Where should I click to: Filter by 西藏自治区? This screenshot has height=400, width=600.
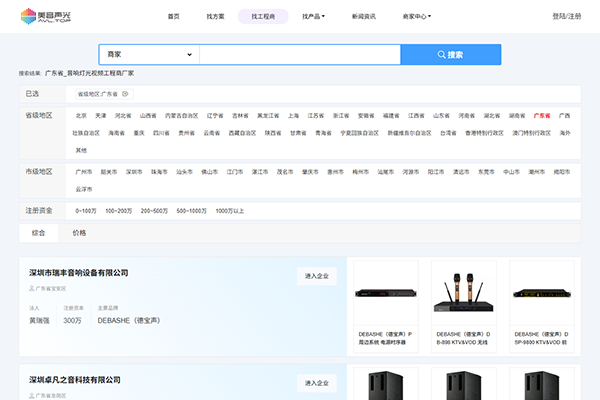(x=242, y=133)
